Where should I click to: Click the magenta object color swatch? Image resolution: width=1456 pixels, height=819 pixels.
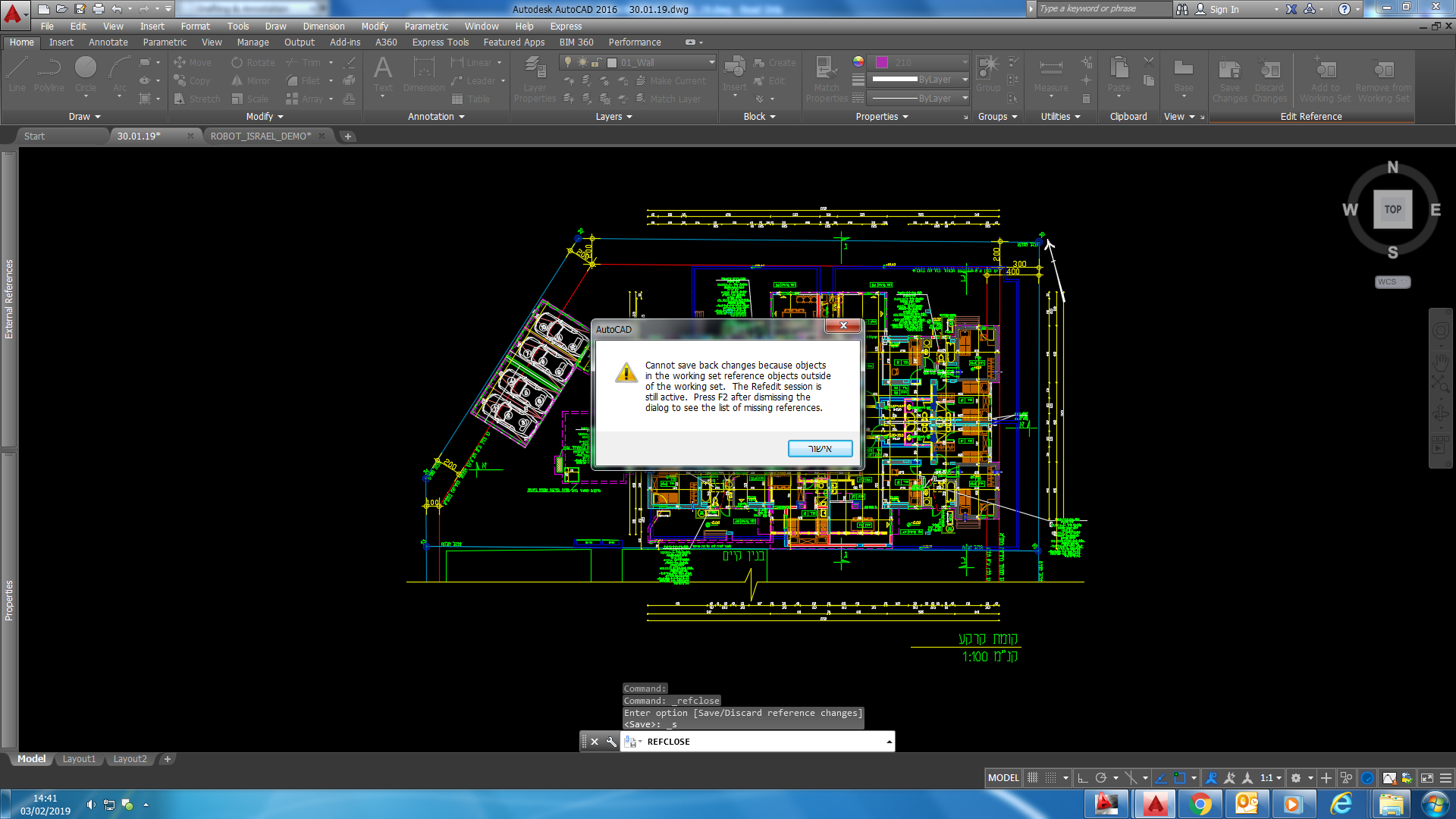coord(881,62)
